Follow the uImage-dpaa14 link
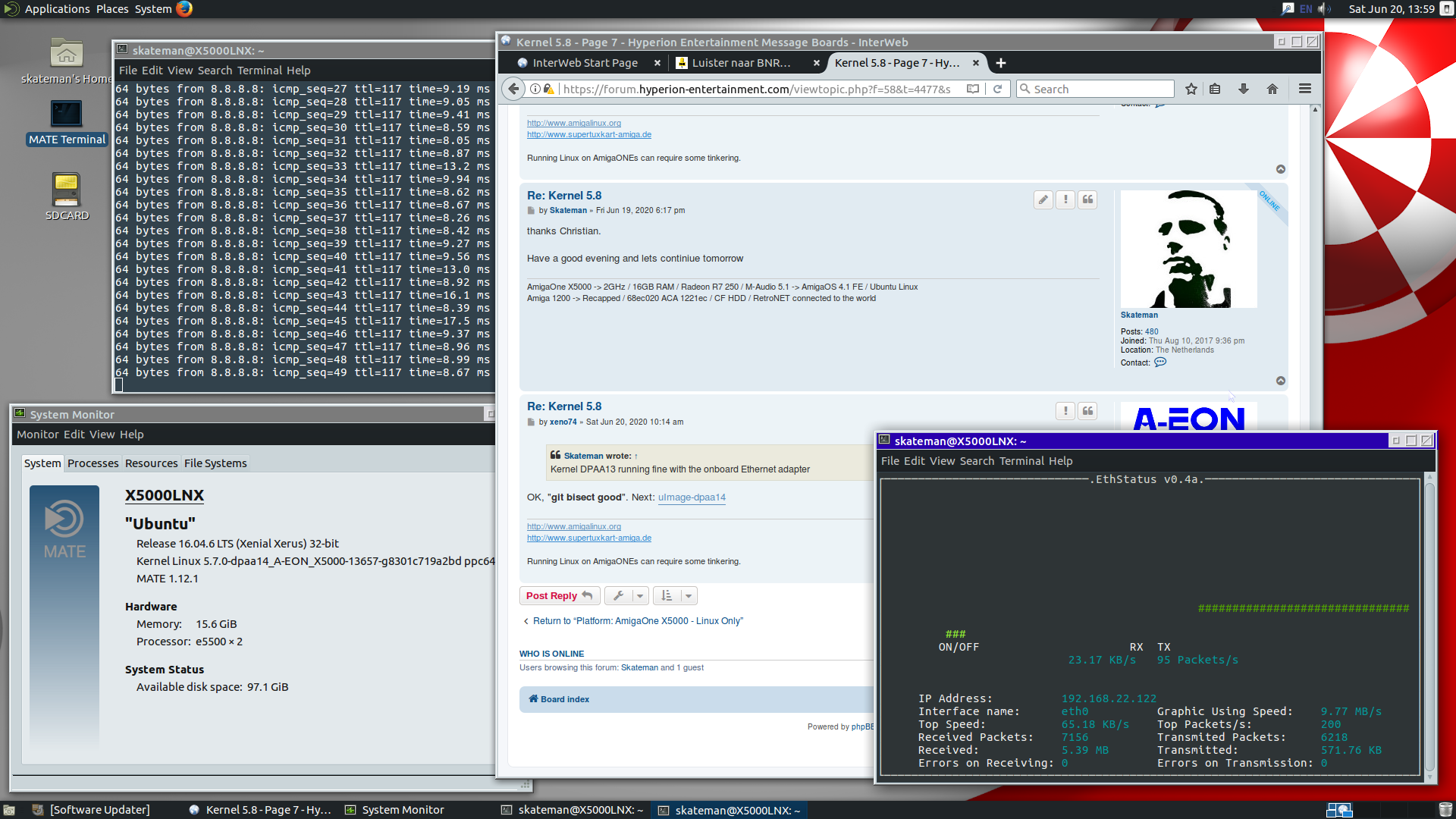Screen dimensions: 1456x819 pyautogui.click(x=692, y=497)
